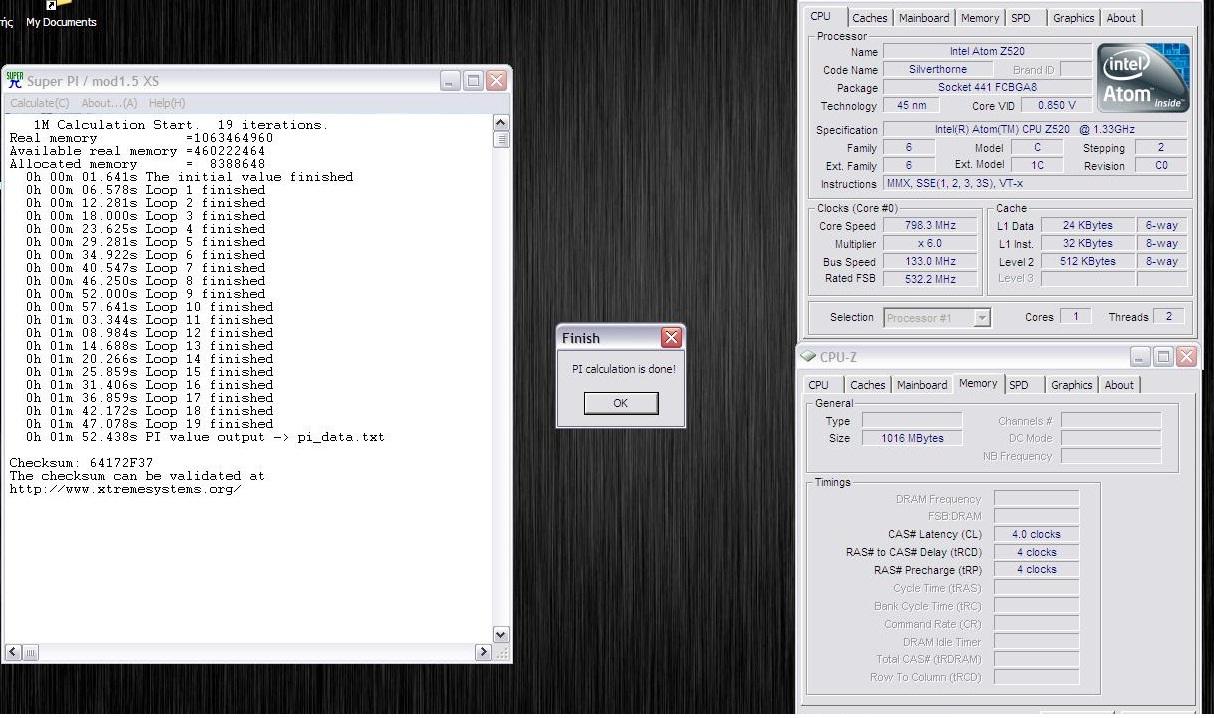Click the pi_data.txt output line
Viewport: 1214px width, 718px height.
pyautogui.click(x=205, y=437)
